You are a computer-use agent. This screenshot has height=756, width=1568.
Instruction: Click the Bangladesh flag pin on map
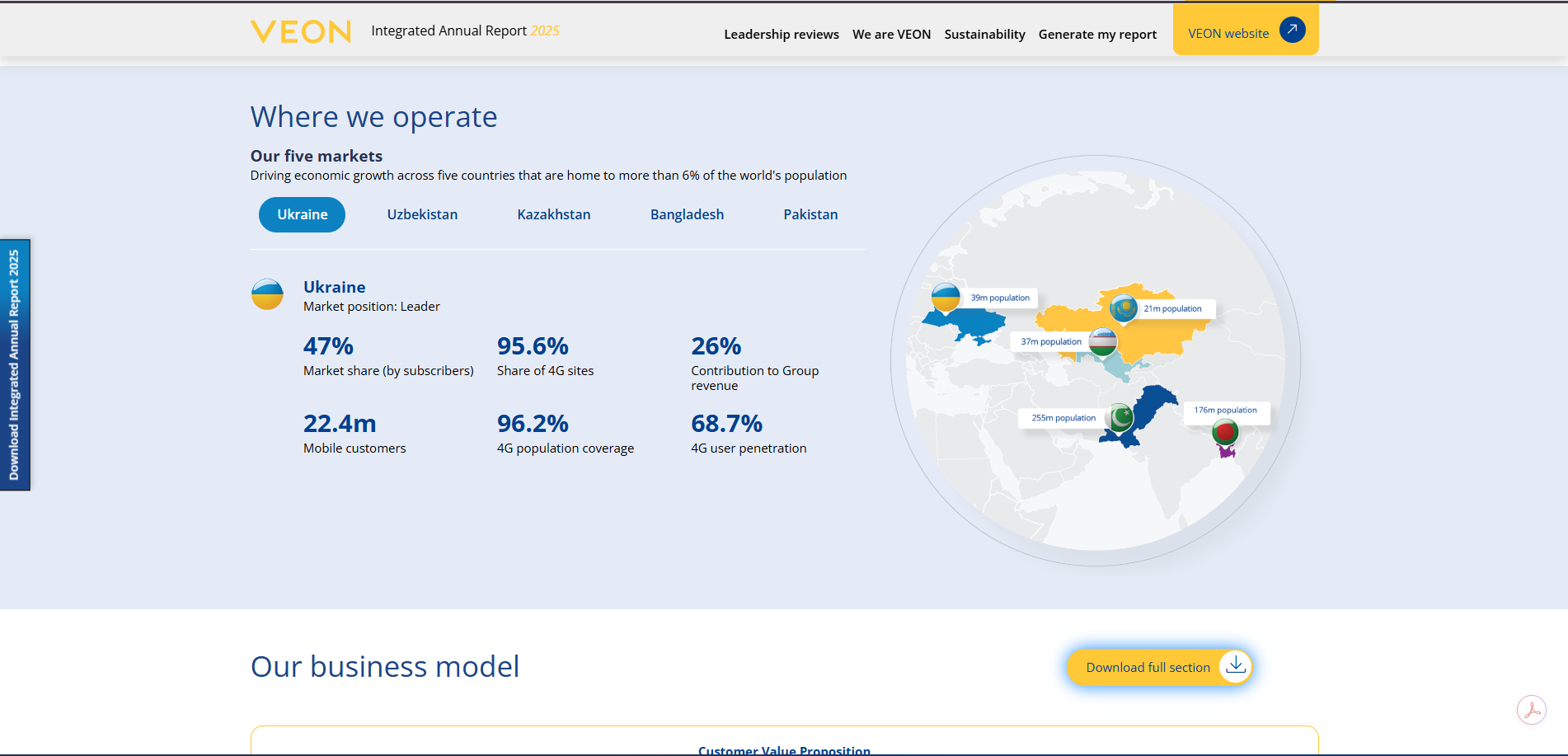1225,431
